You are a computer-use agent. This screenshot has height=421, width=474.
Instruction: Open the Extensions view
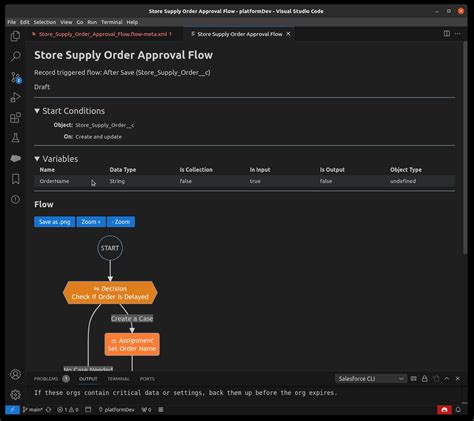[x=15, y=118]
